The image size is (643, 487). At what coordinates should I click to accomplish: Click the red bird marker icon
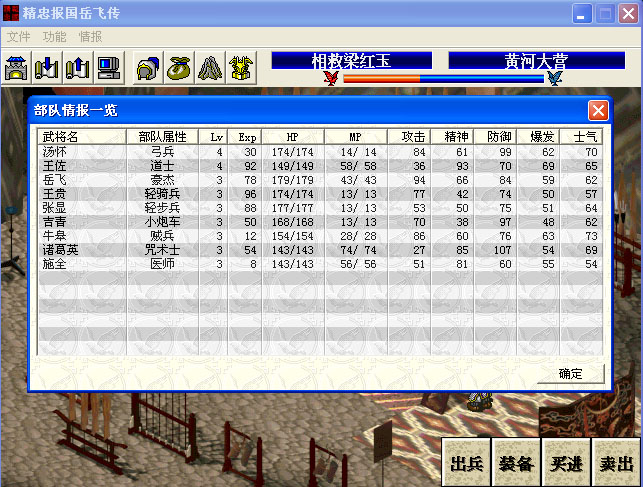(x=331, y=78)
